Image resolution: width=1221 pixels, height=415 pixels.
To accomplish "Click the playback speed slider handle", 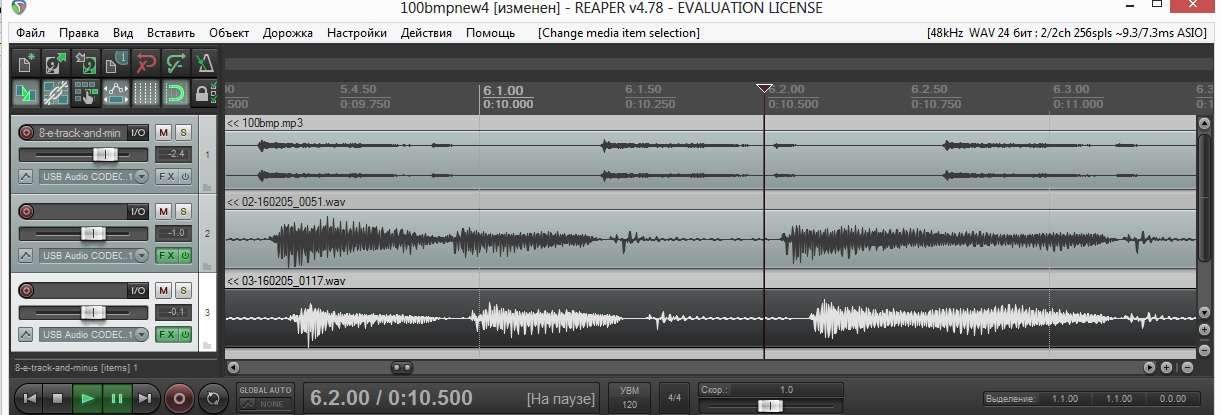I will tap(769, 405).
